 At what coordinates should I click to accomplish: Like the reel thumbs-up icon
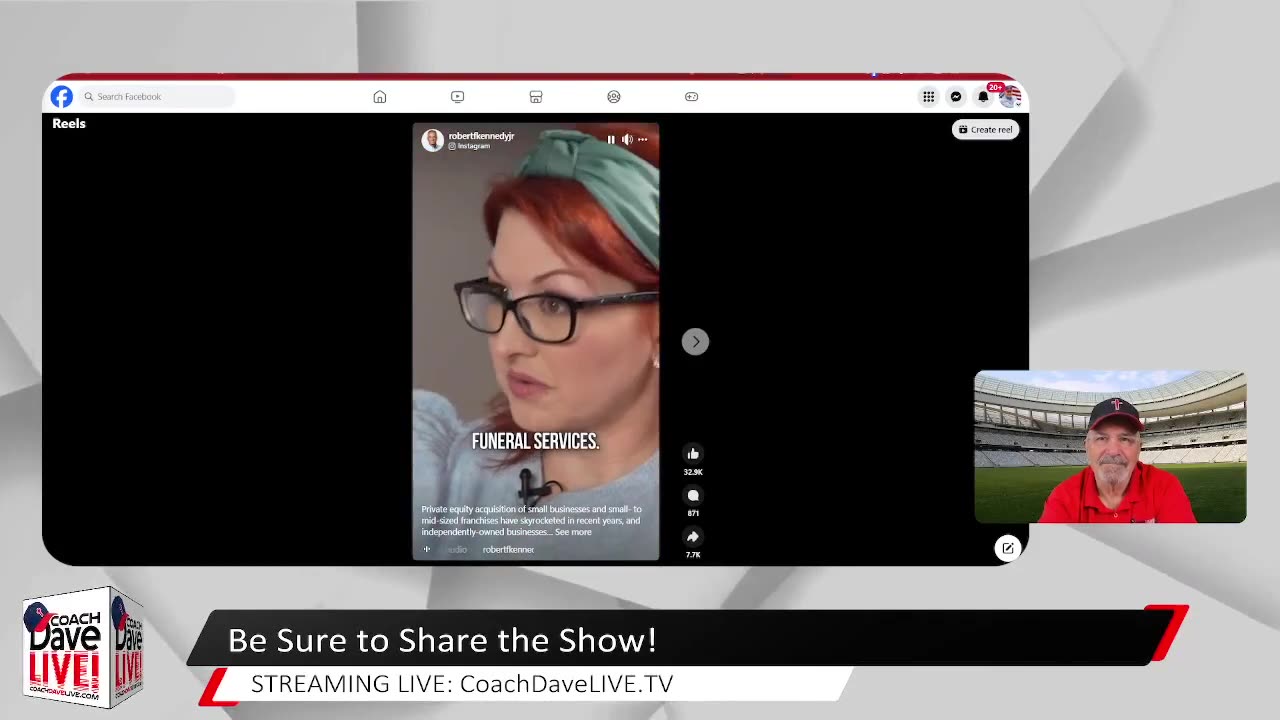pos(693,454)
